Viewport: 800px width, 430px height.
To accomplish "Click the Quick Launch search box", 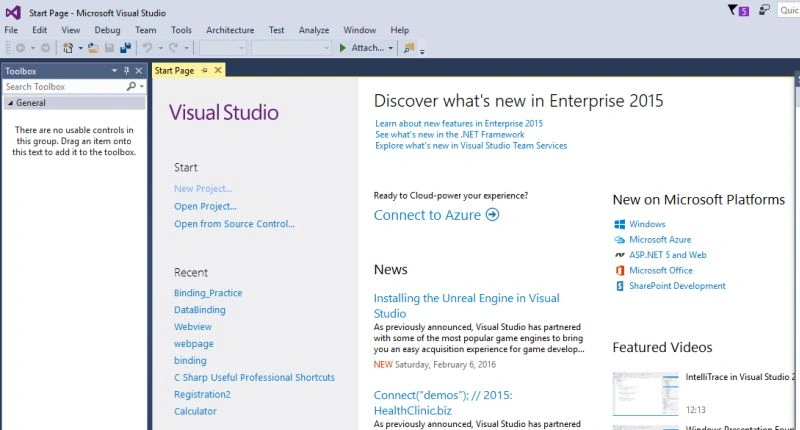I will (789, 10).
